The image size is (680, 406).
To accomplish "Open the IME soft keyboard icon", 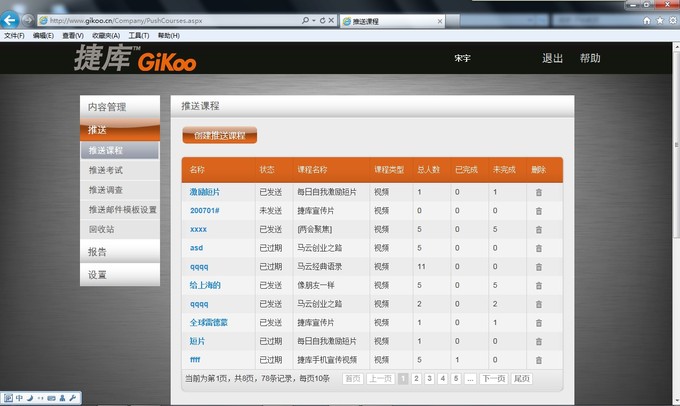I will click(x=51, y=398).
